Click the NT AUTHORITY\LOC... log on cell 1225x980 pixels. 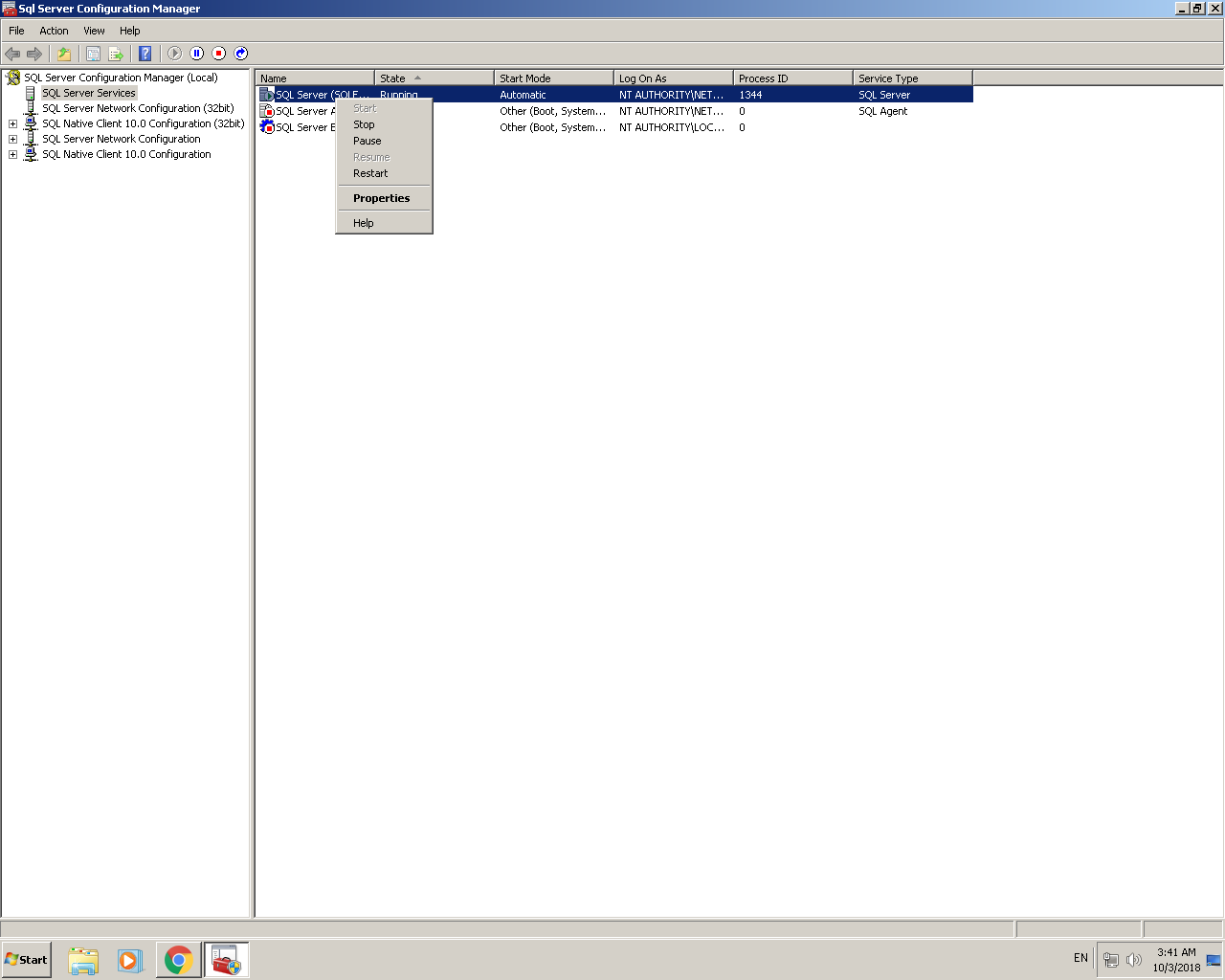point(672,127)
